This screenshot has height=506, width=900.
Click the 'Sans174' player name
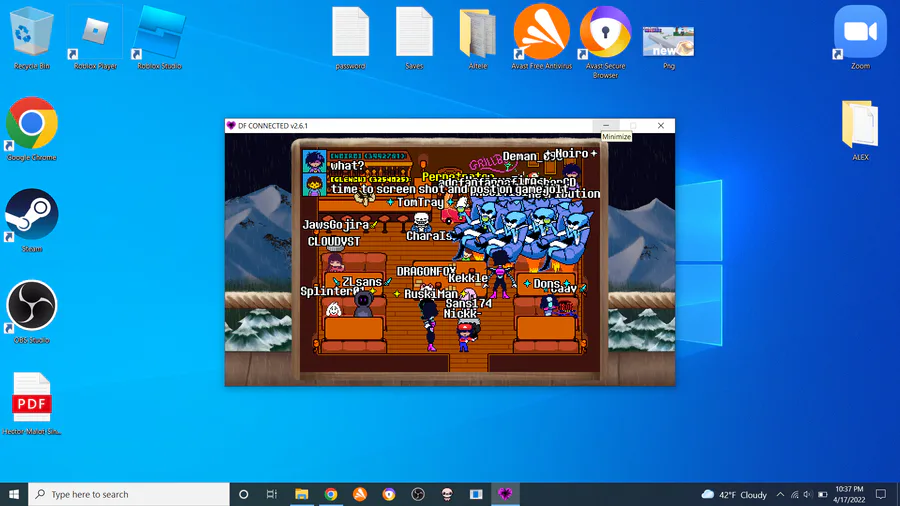click(468, 303)
